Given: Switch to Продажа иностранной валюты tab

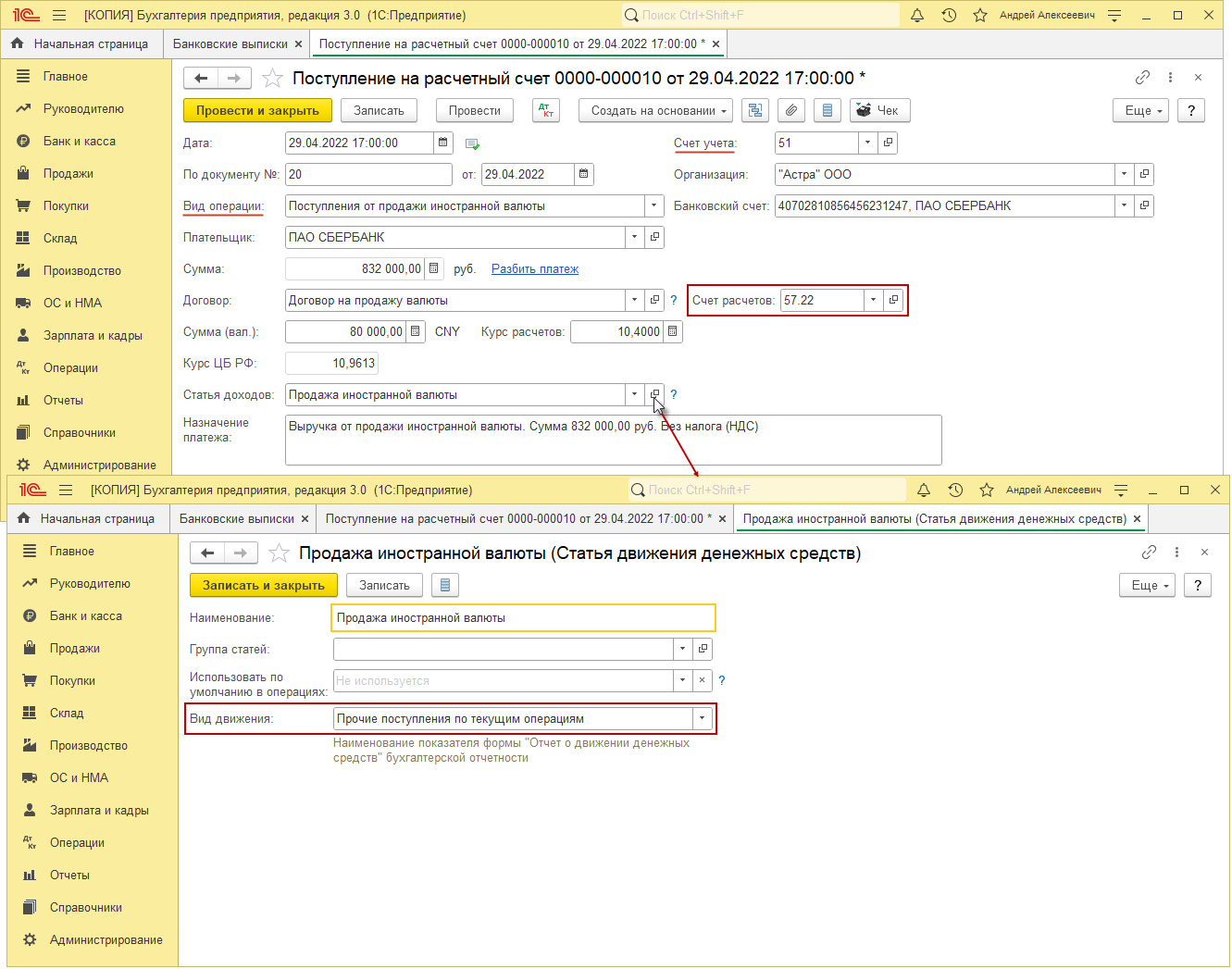Looking at the screenshot, I should [935, 518].
